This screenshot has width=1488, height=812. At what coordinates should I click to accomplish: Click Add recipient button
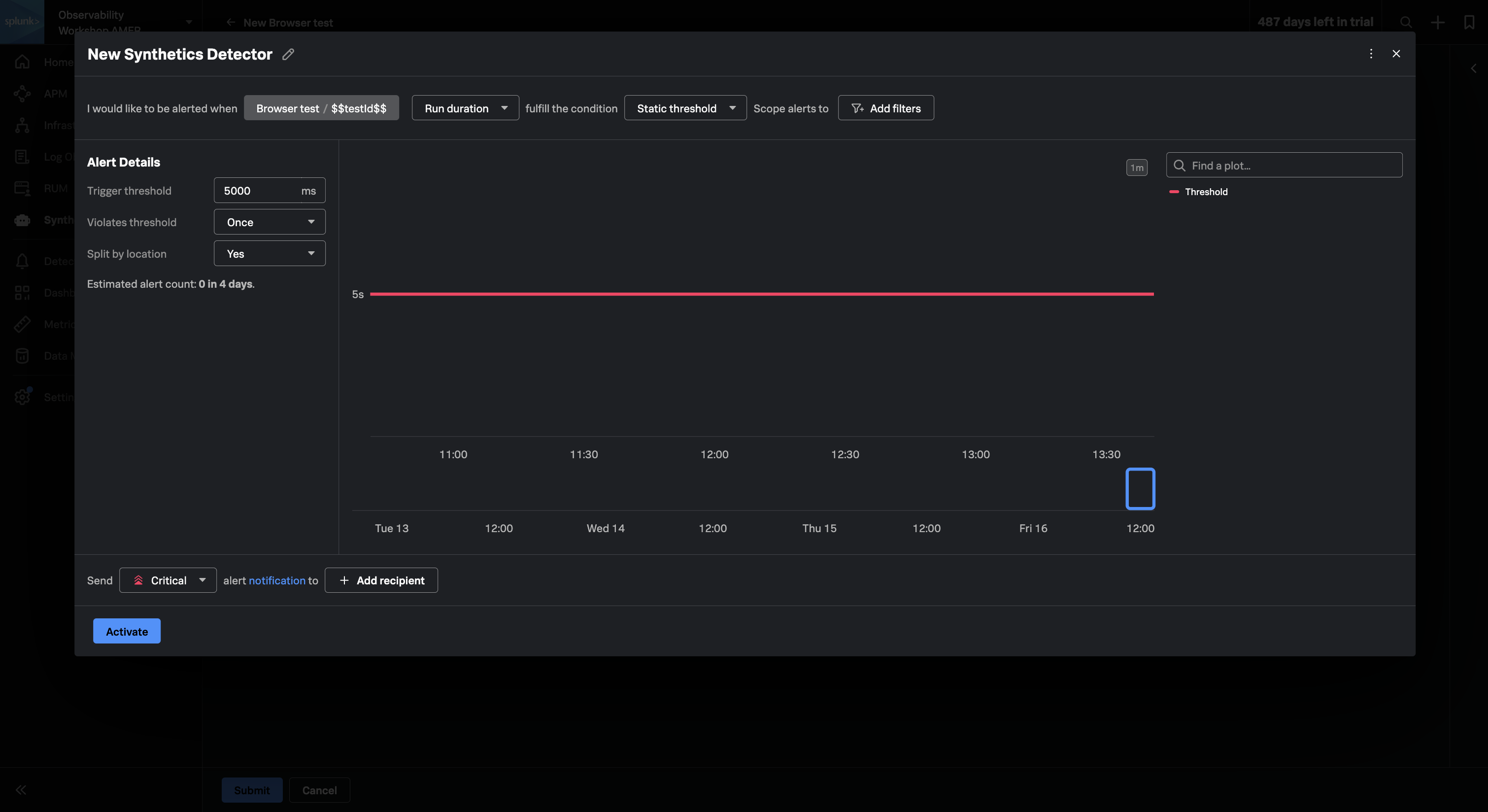coord(381,580)
